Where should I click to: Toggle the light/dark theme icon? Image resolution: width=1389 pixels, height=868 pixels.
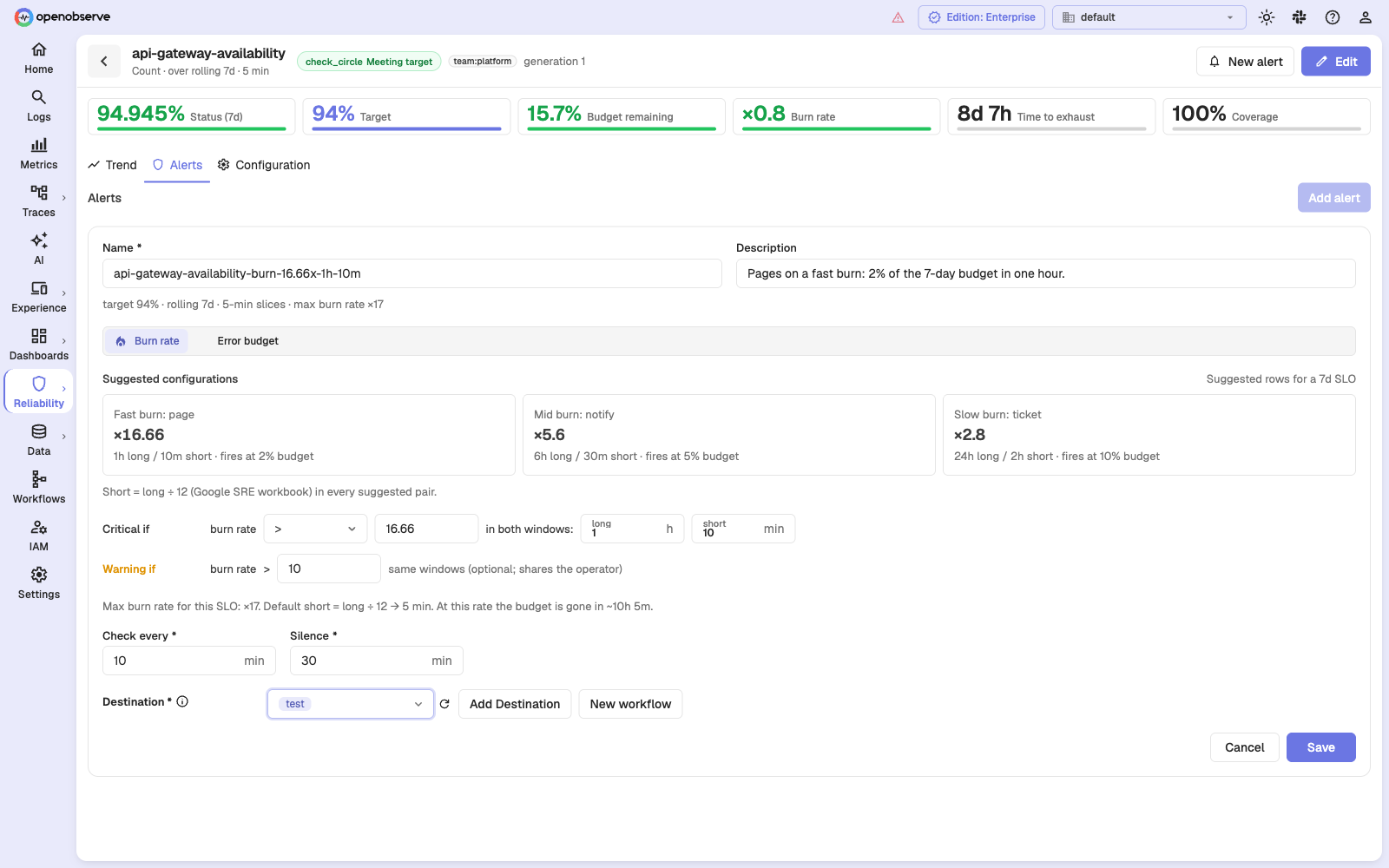1267,17
